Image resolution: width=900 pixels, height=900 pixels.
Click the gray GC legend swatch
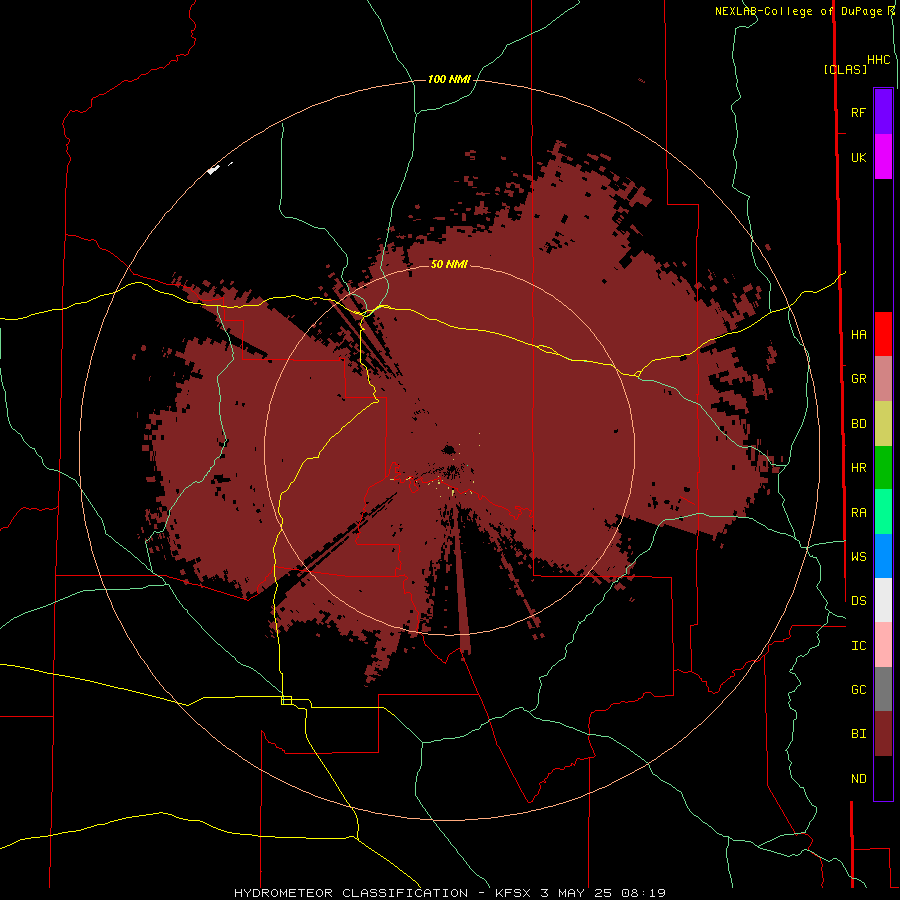[883, 689]
